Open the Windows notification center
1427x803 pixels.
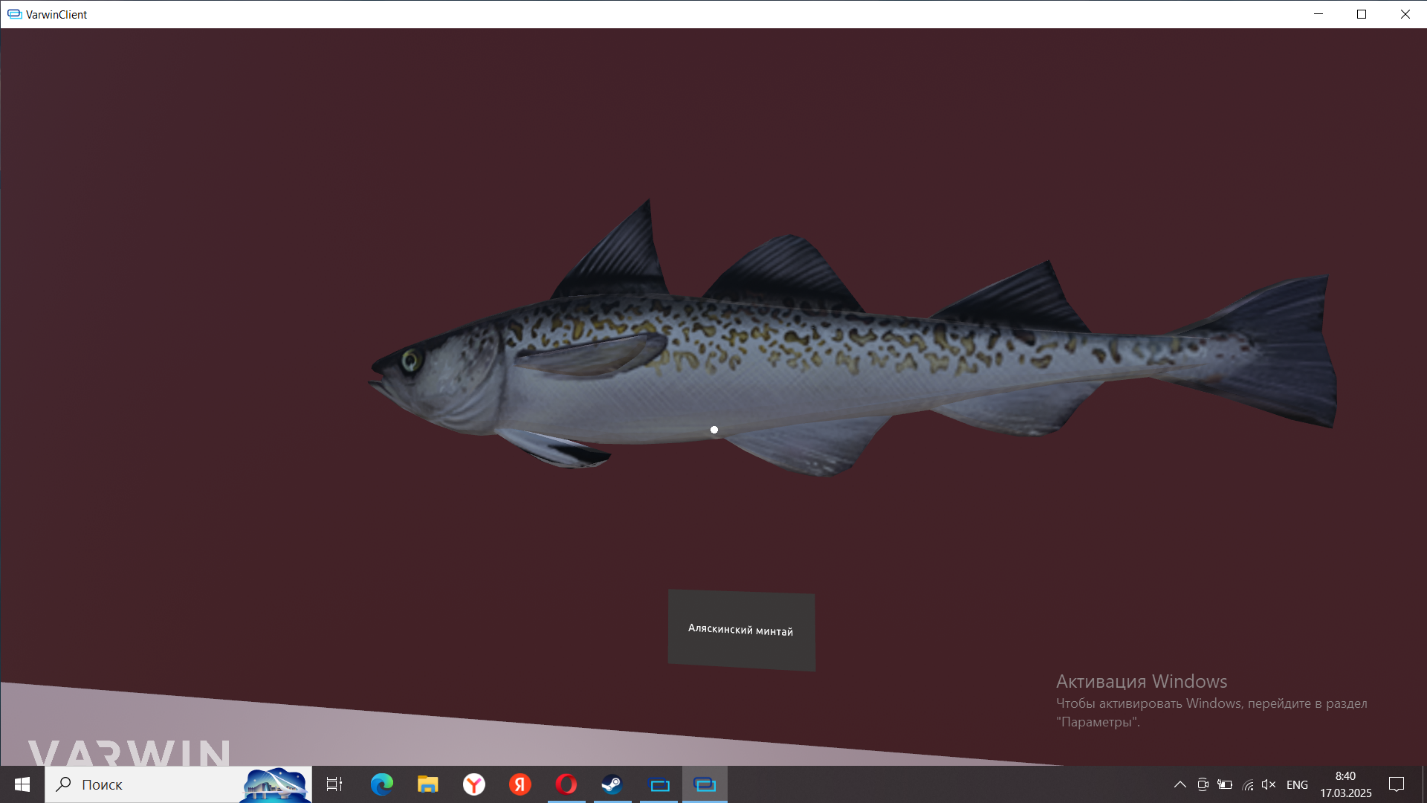click(1397, 785)
